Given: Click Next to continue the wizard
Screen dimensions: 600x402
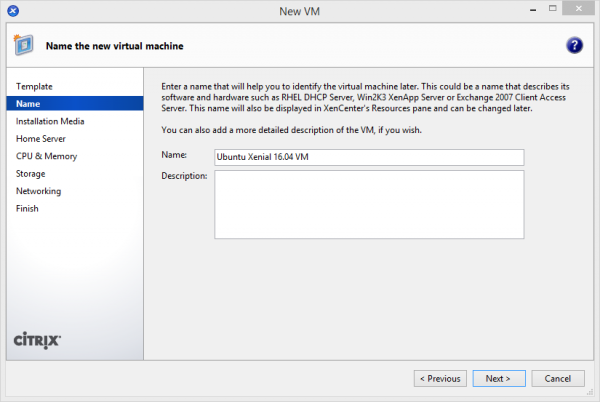Looking at the screenshot, I should pos(498,379).
